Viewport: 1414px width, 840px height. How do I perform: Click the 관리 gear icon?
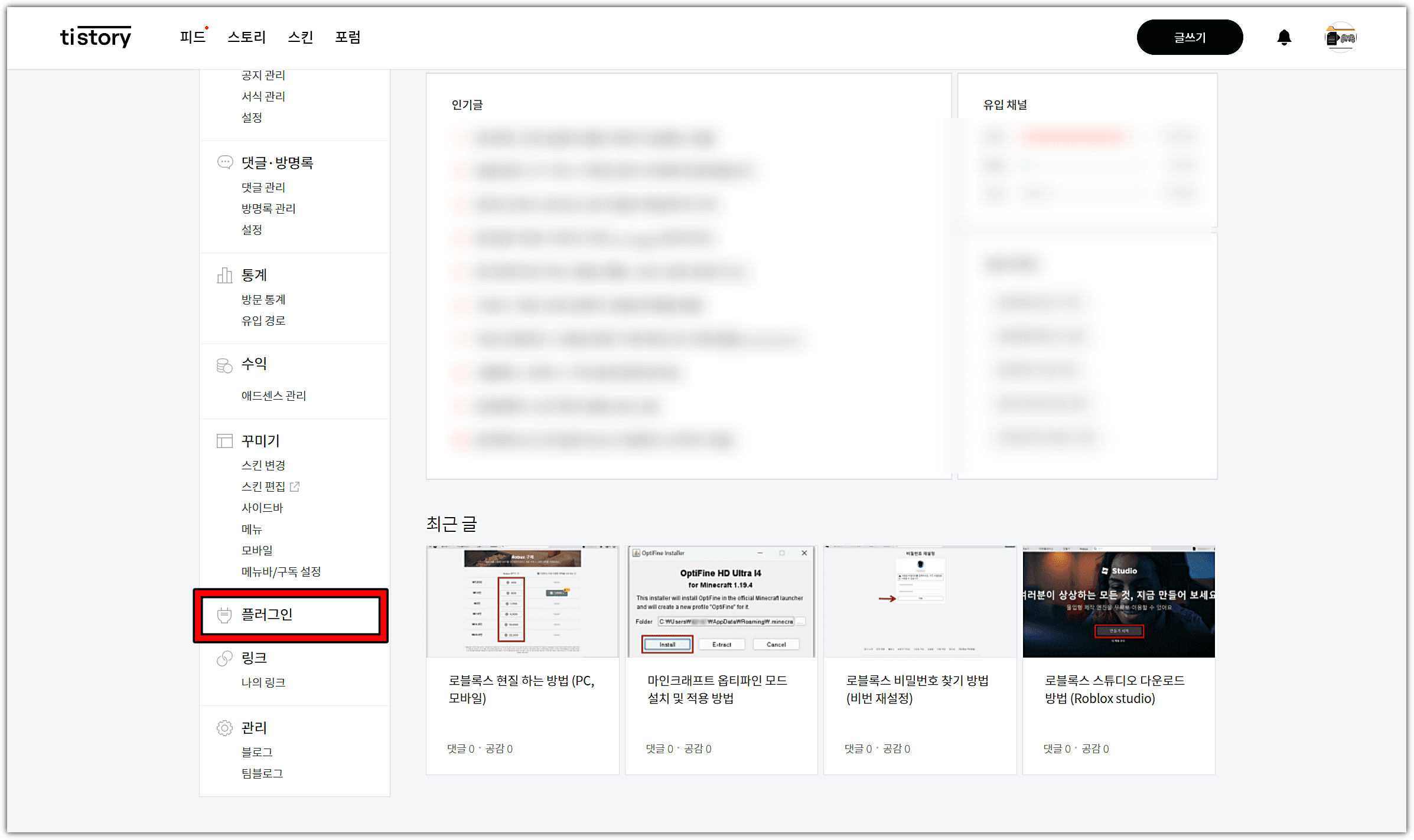click(224, 728)
